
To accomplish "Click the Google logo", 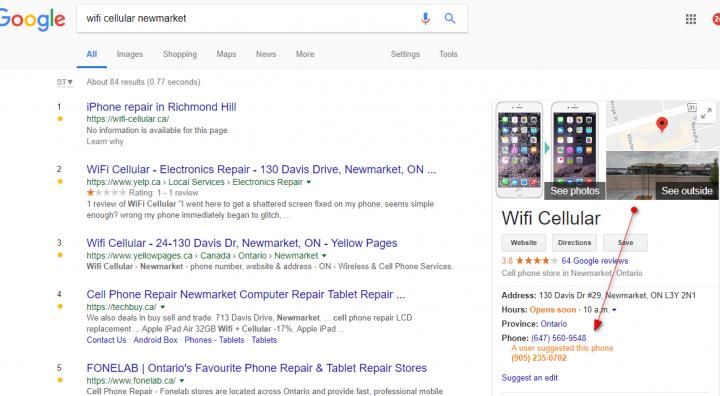I will pyautogui.click(x=32, y=19).
